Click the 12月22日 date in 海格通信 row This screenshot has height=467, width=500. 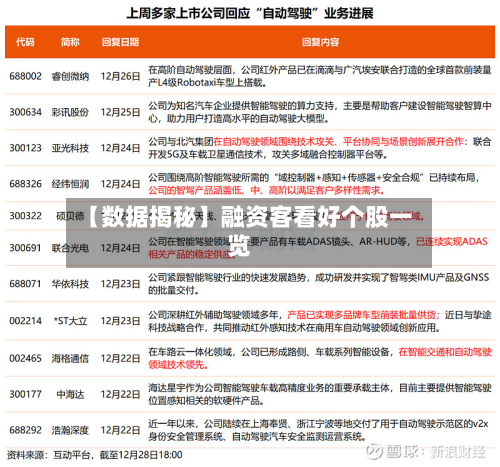(120, 358)
